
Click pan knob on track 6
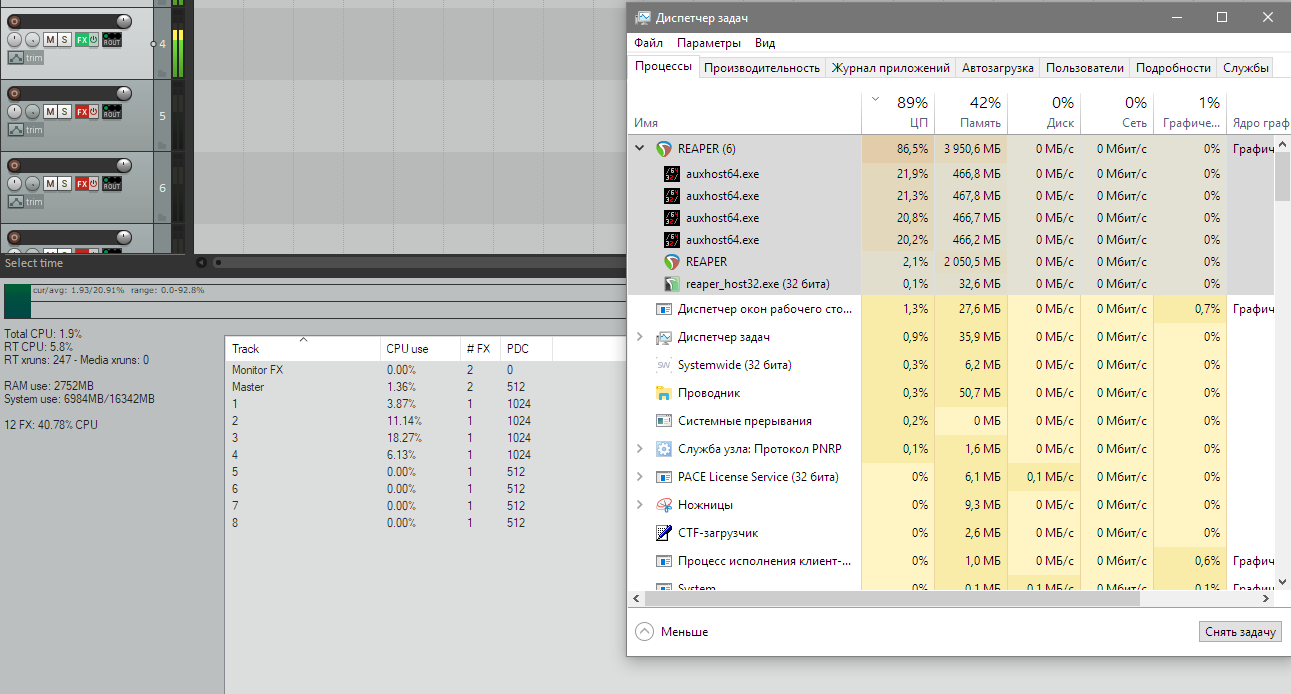pos(14,183)
